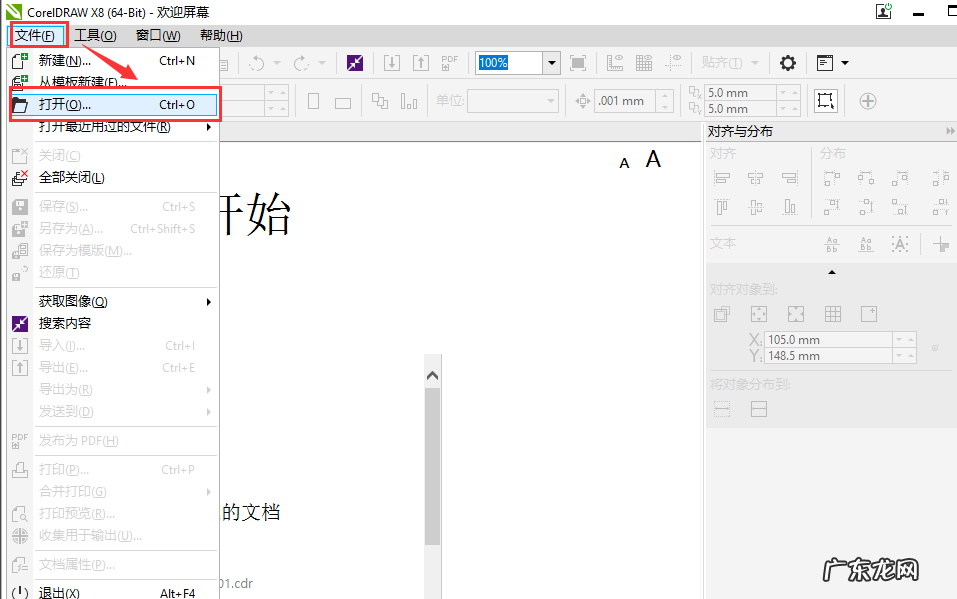Select the align top edges icon

point(721,205)
